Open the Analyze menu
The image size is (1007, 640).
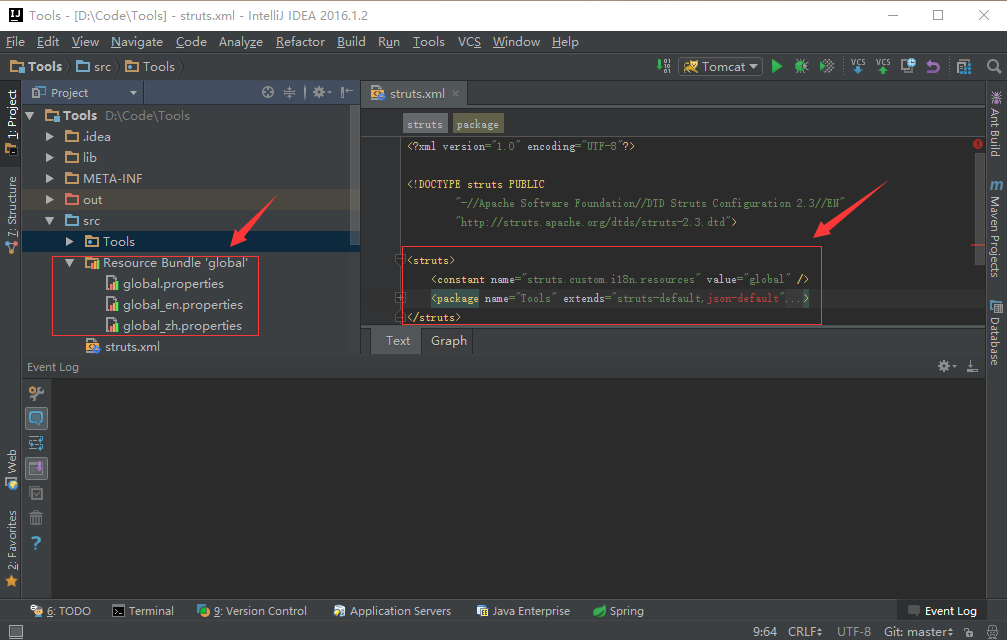(241, 42)
